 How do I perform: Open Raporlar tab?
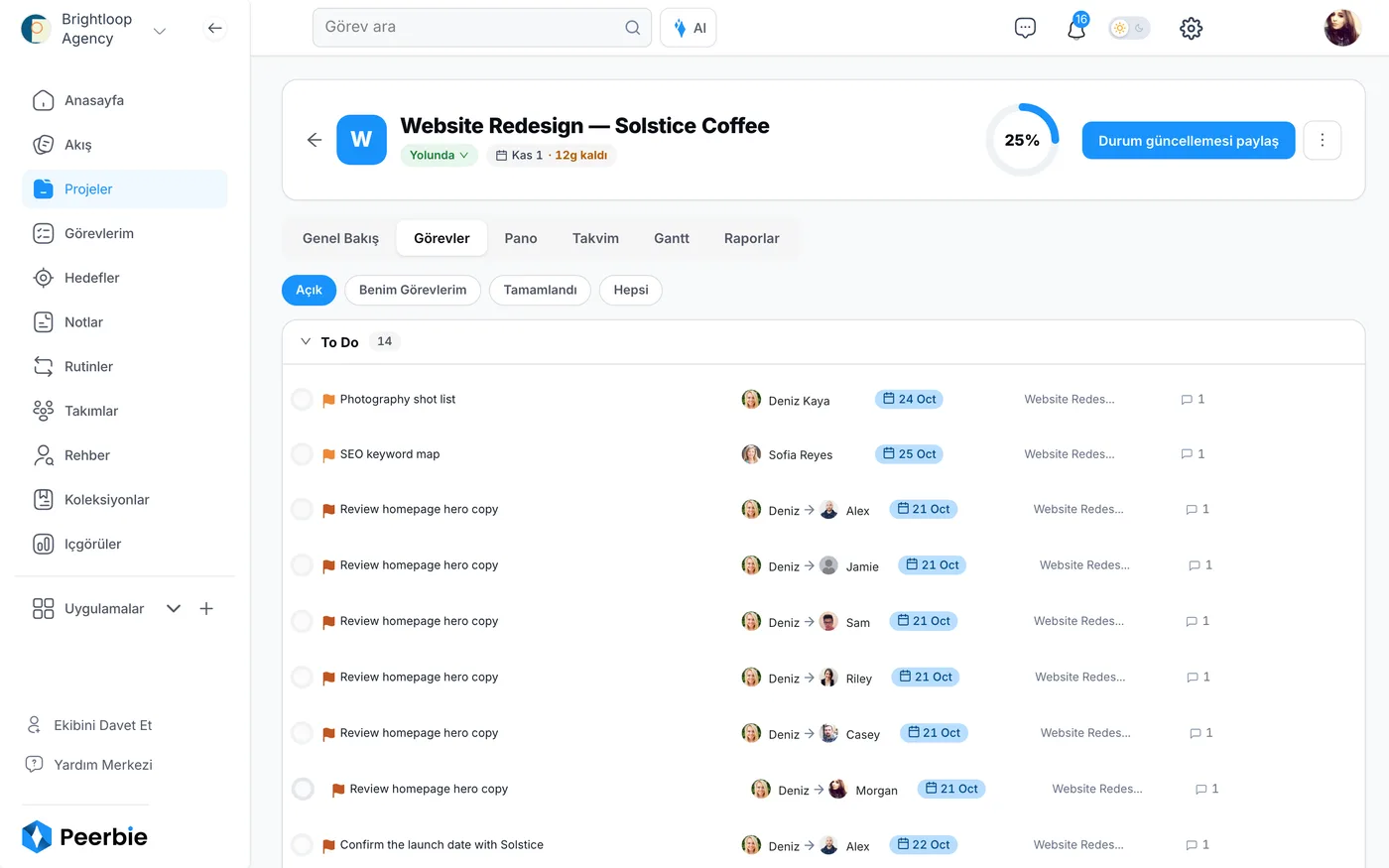point(752,238)
